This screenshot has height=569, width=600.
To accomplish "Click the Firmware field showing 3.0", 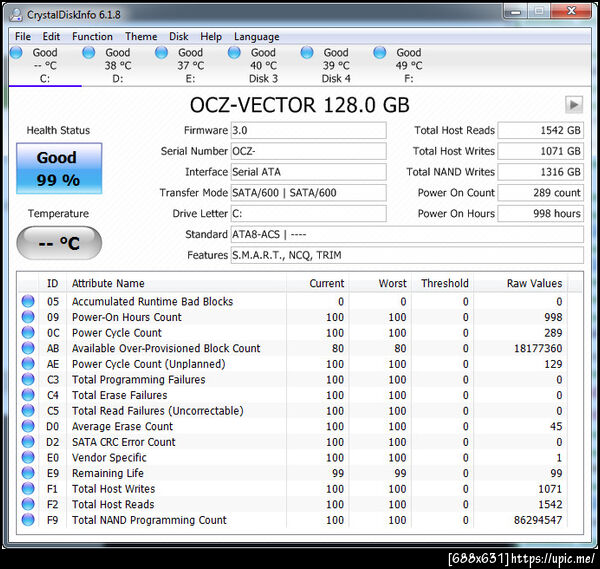I will tap(308, 130).
